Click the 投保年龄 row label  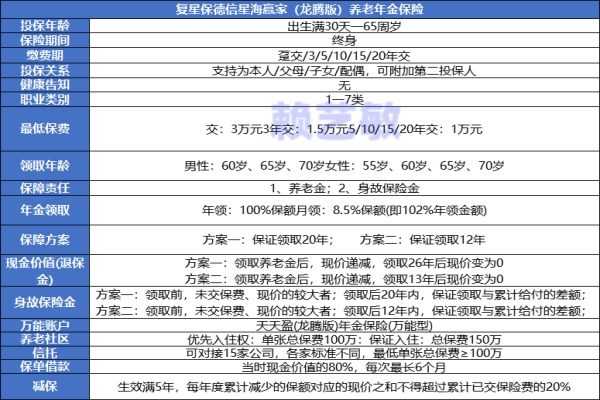point(45,26)
